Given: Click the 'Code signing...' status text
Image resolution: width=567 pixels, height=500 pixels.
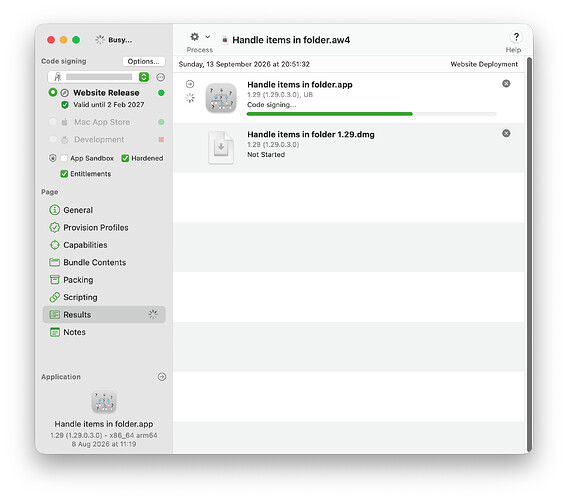Looking at the screenshot, I should (272, 104).
